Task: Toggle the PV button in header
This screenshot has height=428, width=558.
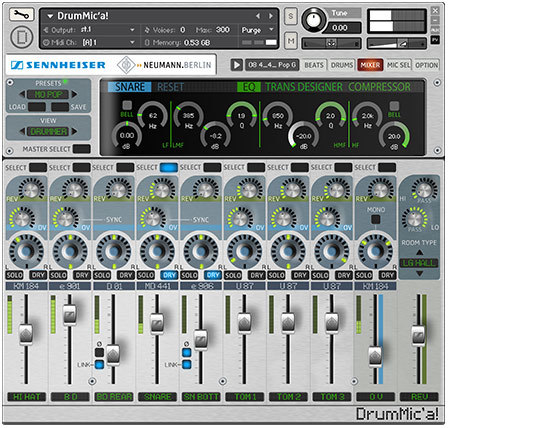Action: pos(435,40)
